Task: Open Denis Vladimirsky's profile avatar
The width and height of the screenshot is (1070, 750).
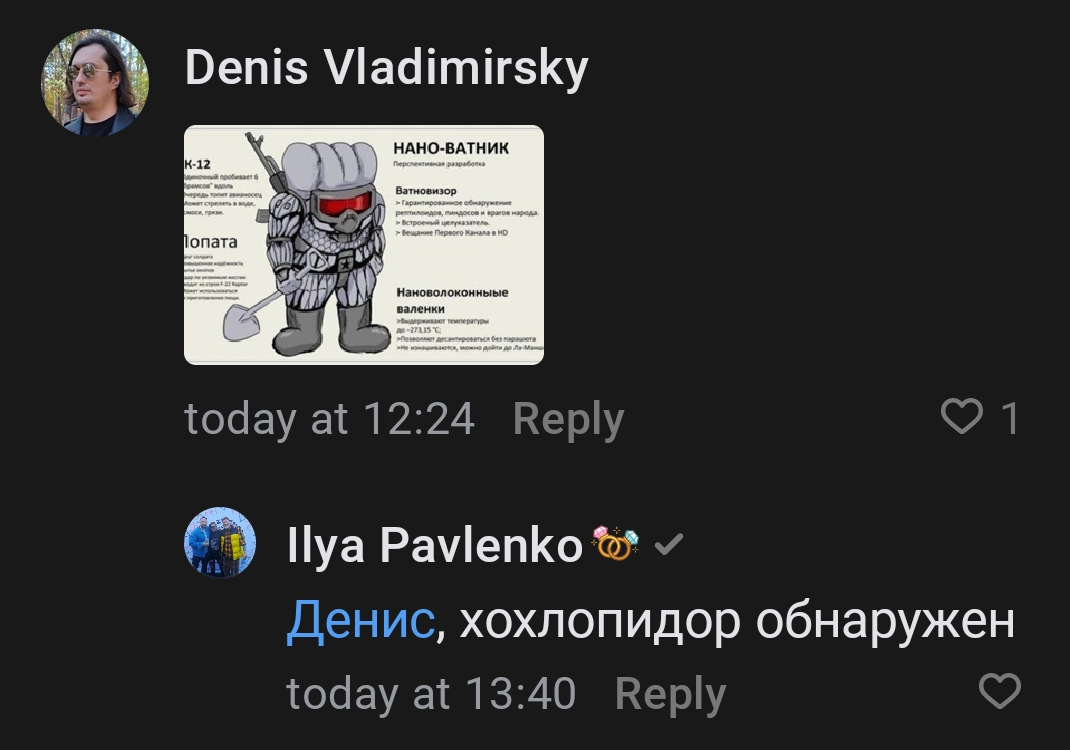Action: click(x=95, y=83)
